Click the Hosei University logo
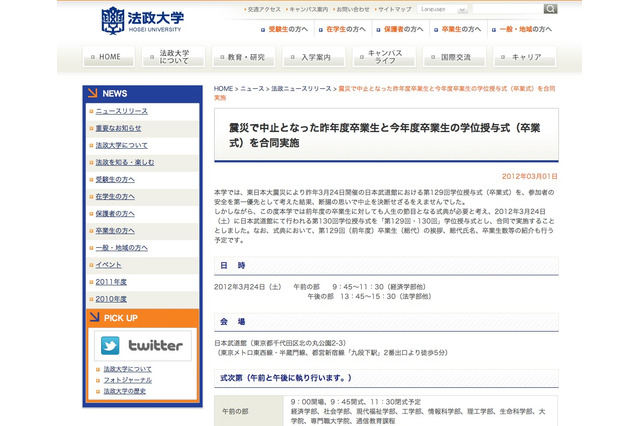This screenshot has height=426, width=640. [142, 20]
